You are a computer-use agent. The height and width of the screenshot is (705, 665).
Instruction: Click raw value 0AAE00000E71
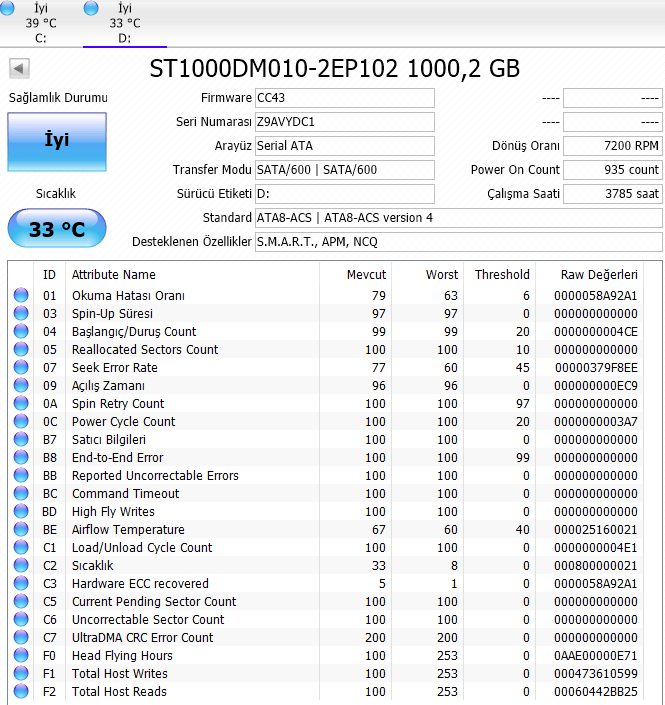coord(596,656)
